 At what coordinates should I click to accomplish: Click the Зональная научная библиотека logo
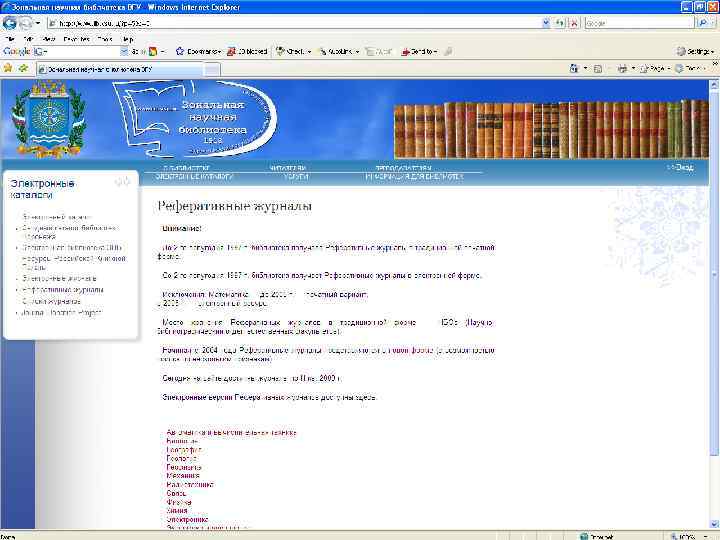[x=194, y=119]
